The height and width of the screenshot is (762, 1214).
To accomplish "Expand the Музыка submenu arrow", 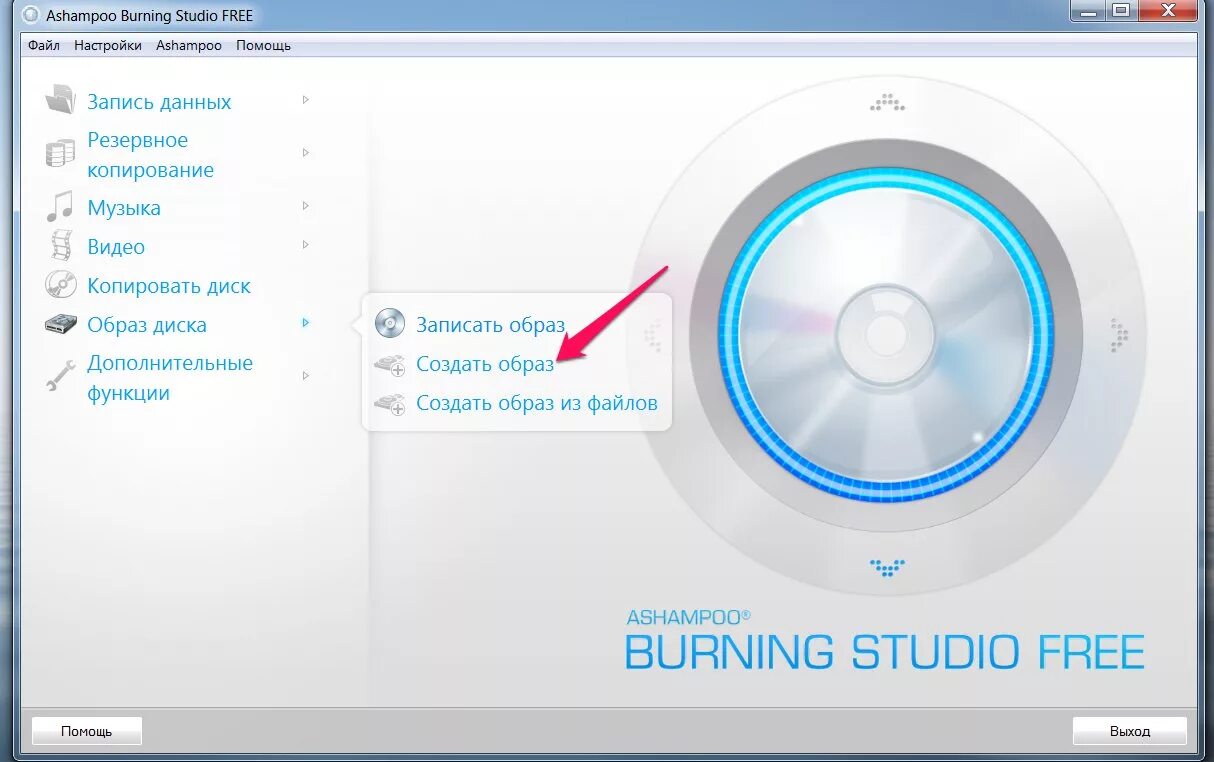I will point(306,206).
